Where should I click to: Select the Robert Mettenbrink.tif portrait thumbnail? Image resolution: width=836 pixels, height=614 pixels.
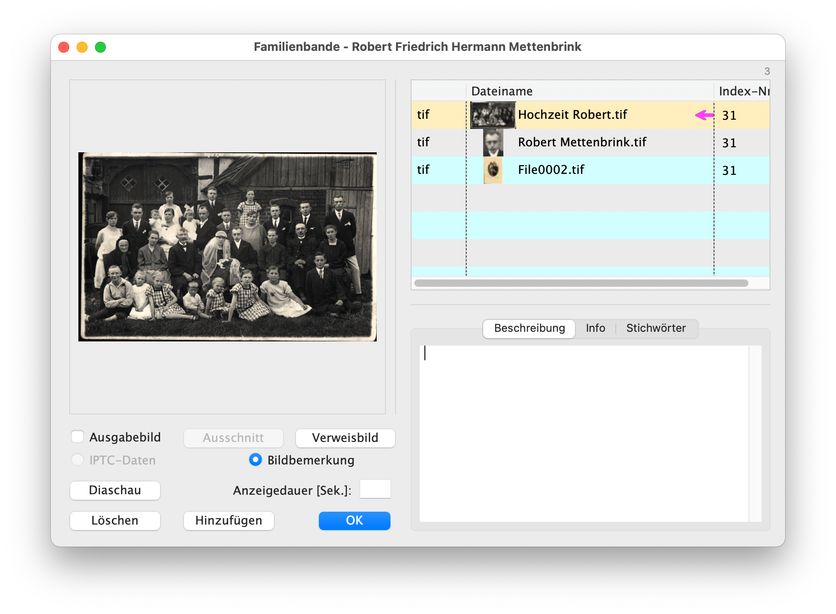(493, 143)
